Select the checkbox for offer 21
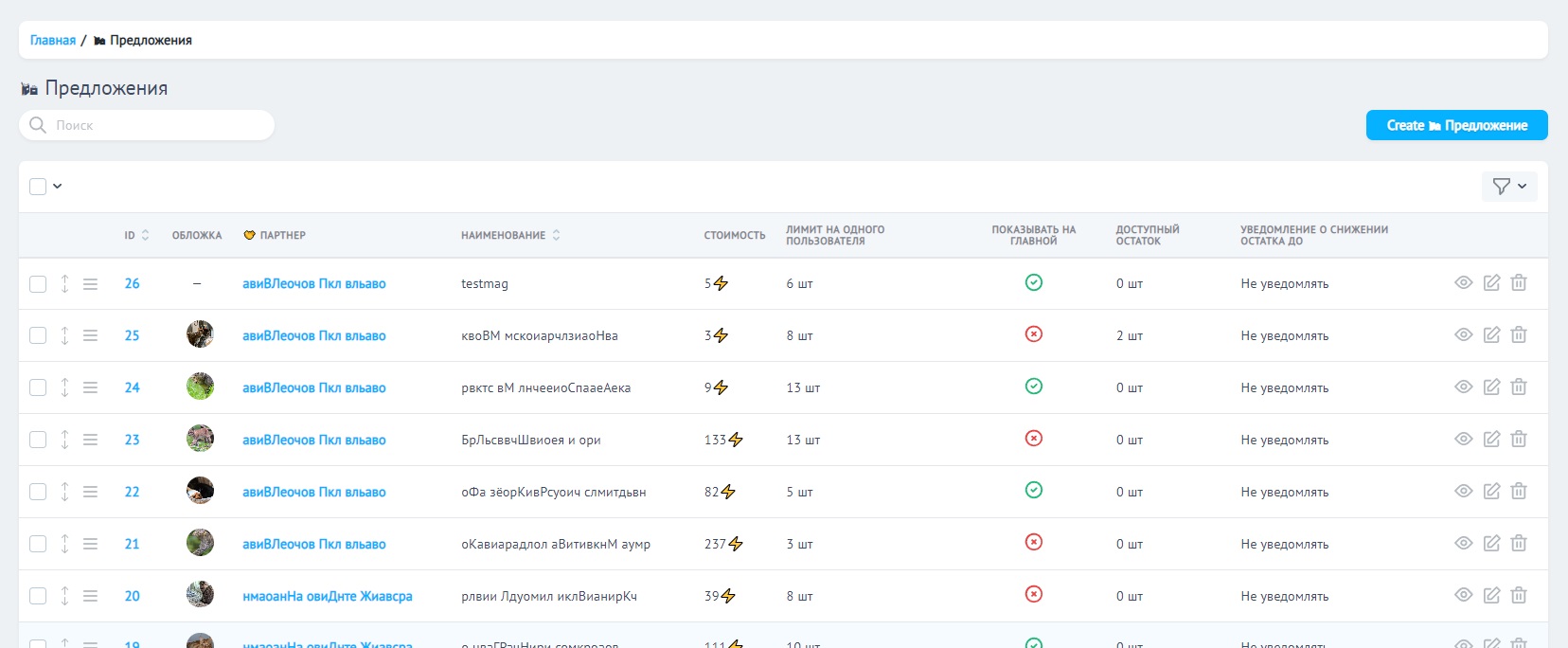The width and height of the screenshot is (1568, 648). 38,544
